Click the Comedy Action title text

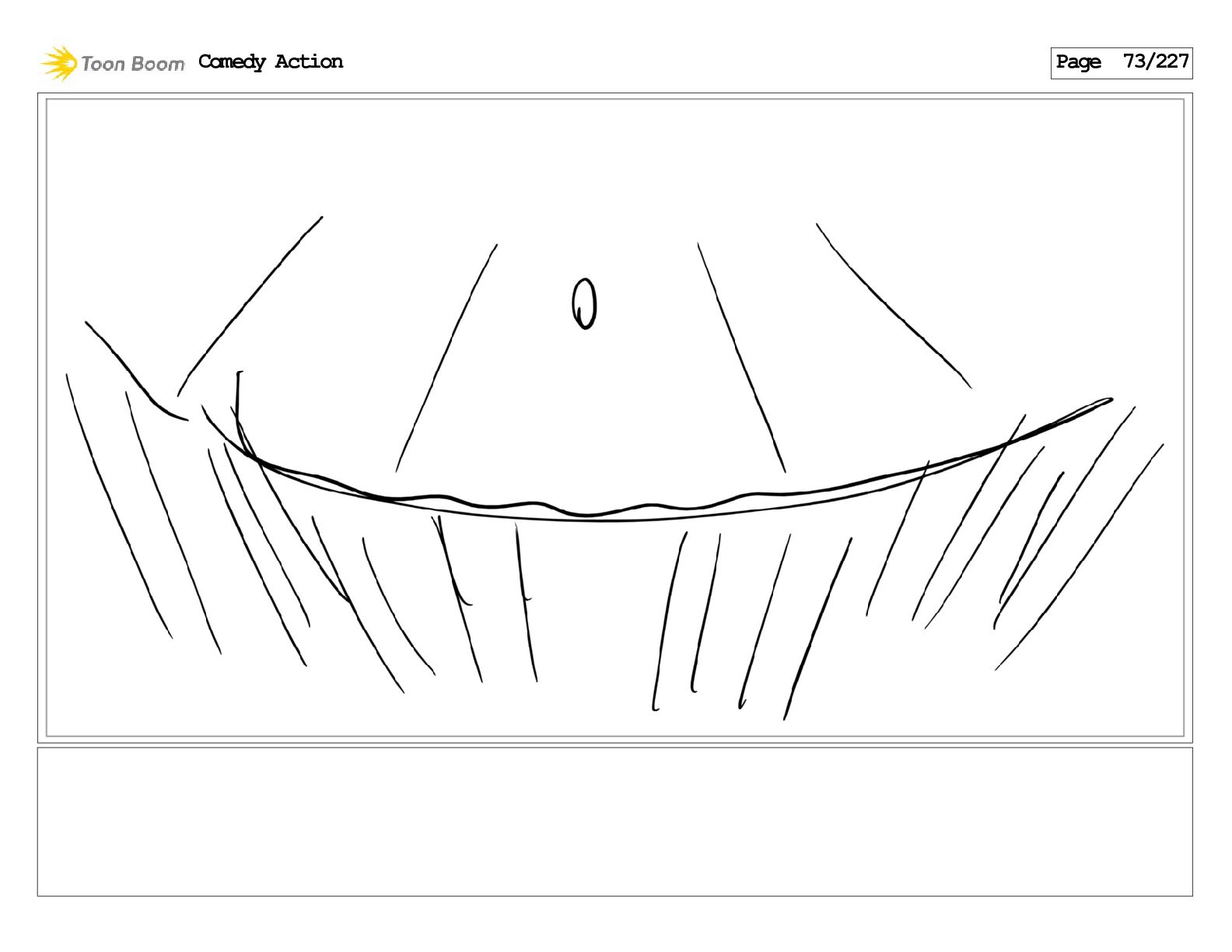click(x=271, y=61)
